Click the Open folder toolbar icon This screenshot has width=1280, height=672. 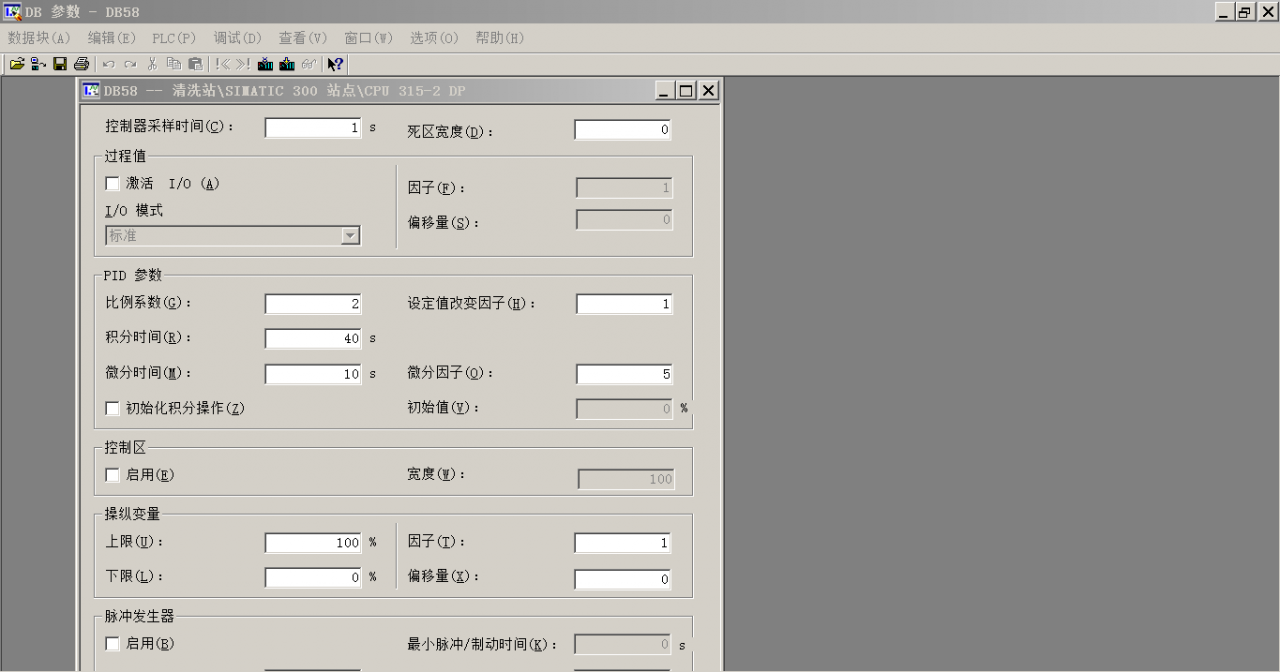pyautogui.click(x=17, y=64)
